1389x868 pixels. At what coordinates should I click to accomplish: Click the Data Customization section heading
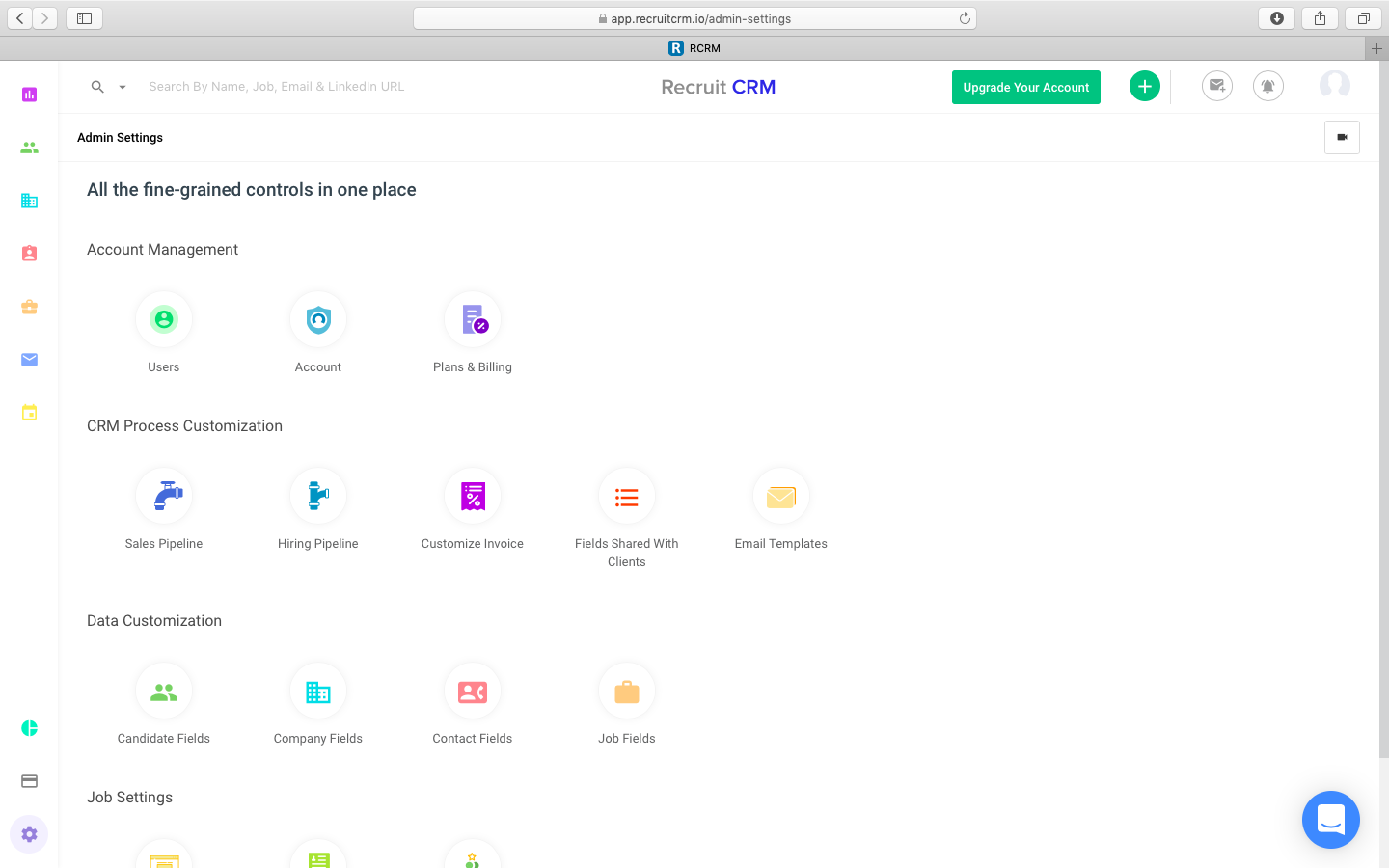coord(154,621)
